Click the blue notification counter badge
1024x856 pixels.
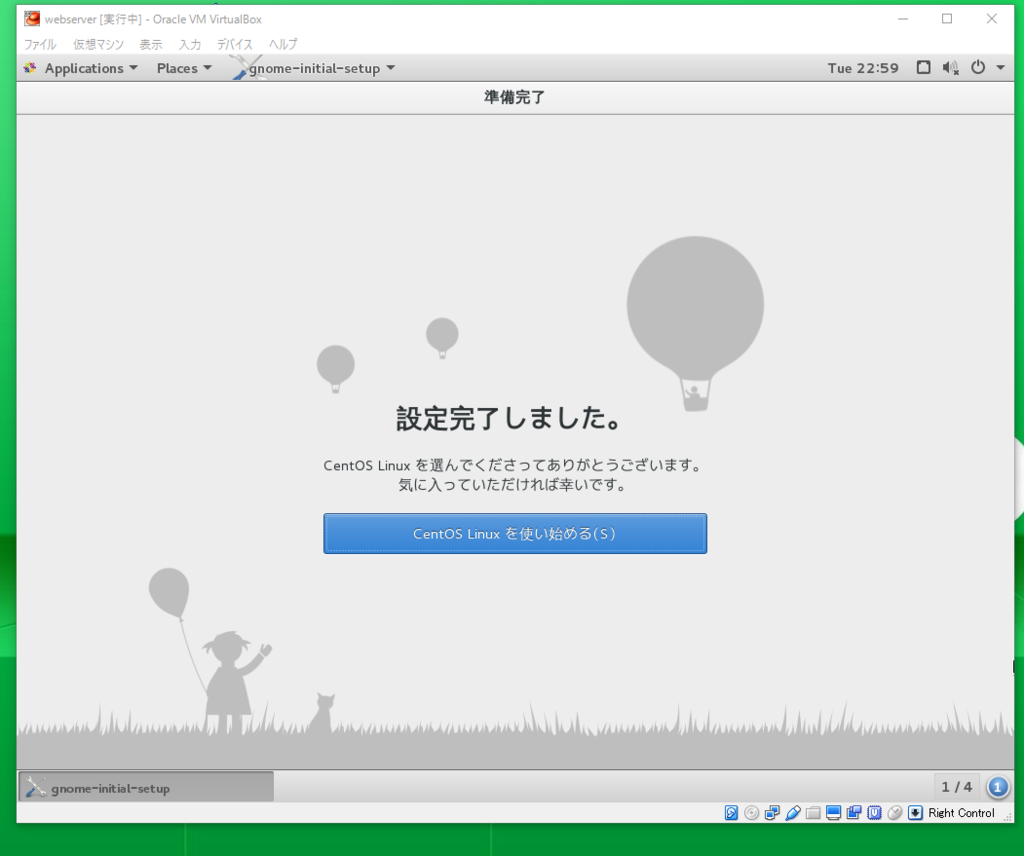coord(997,787)
